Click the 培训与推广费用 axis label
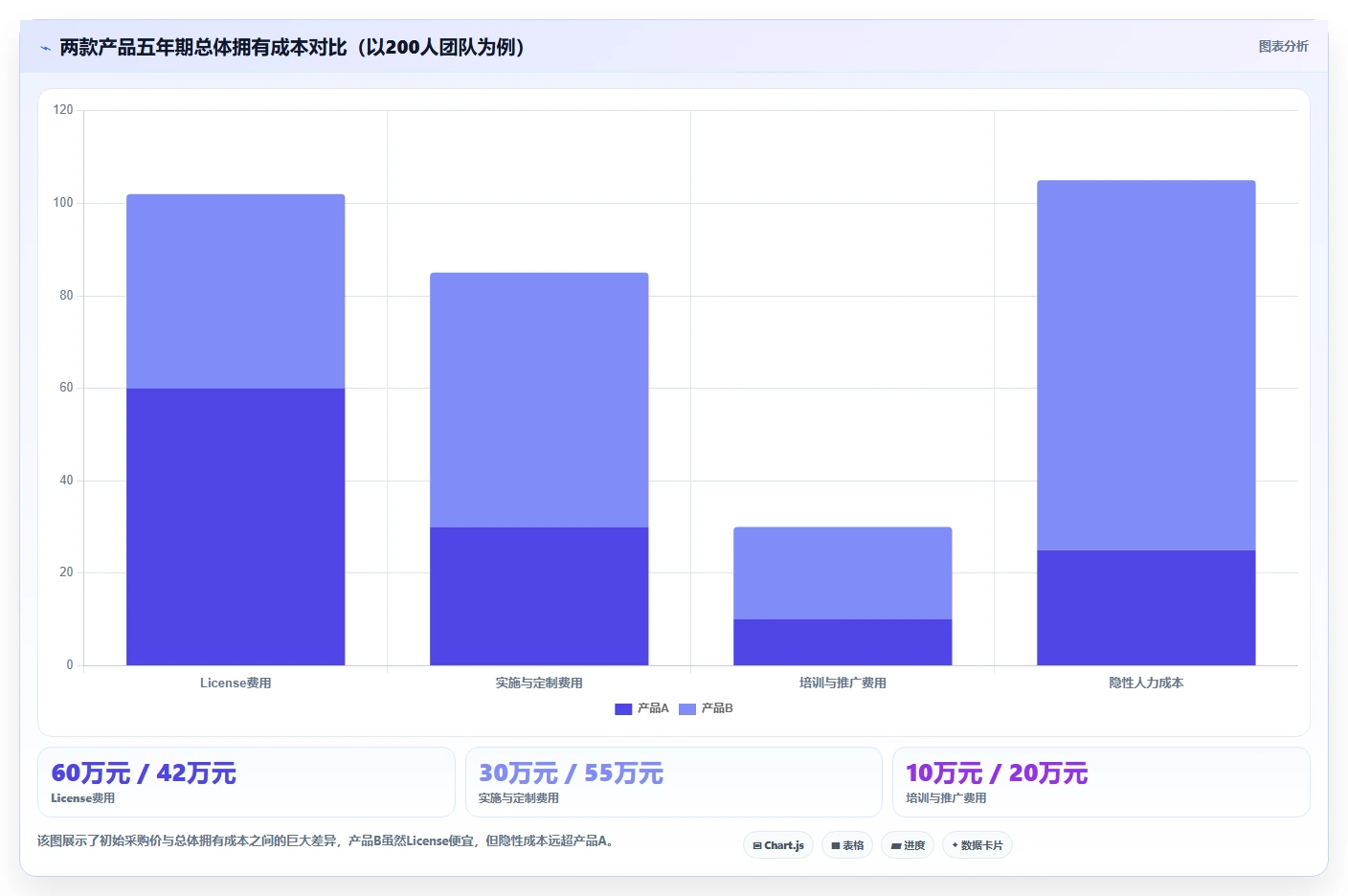This screenshot has height=896, width=1348. tap(842, 683)
